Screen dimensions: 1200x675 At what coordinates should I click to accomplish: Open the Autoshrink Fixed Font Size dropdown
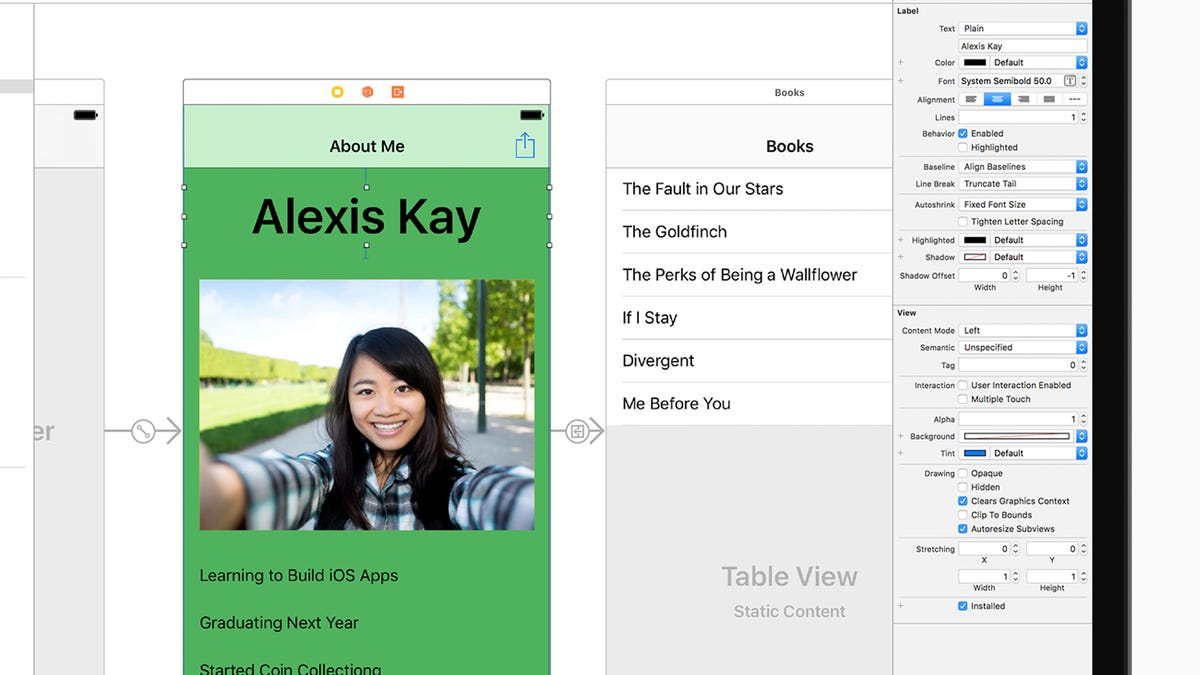pyautogui.click(x=1023, y=204)
